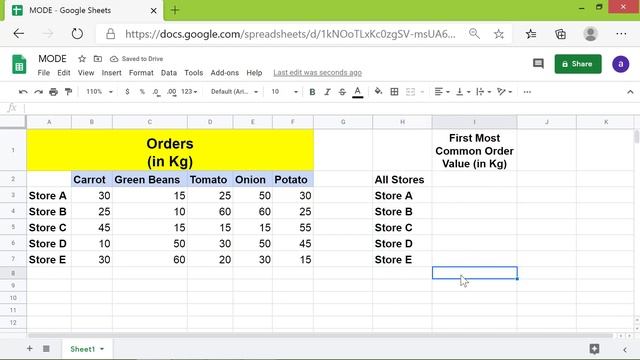
Task: Toggle italic formatting
Action: click(x=327, y=92)
